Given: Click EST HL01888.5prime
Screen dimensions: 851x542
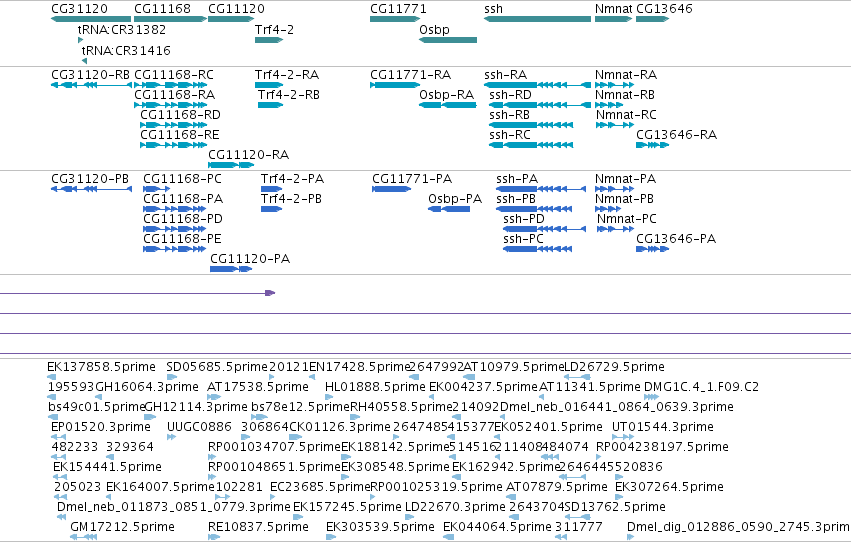Looking at the screenshot, I should [375, 387].
